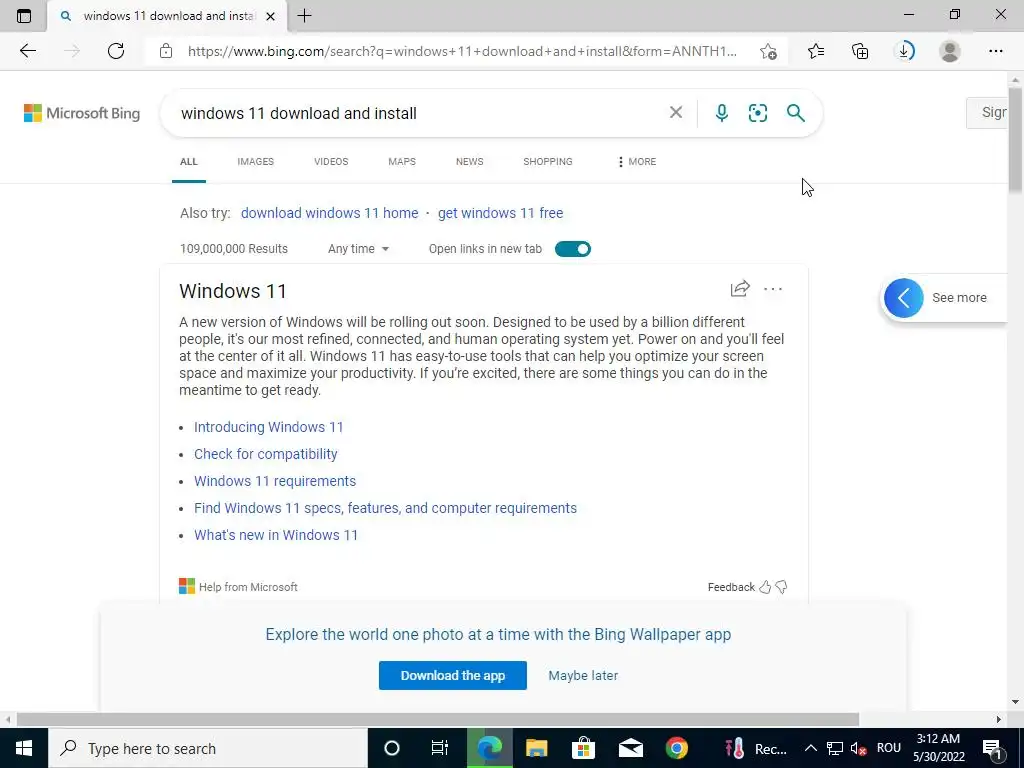Viewport: 1024px width, 768px height.
Task: Search using an image icon
Action: [x=758, y=113]
